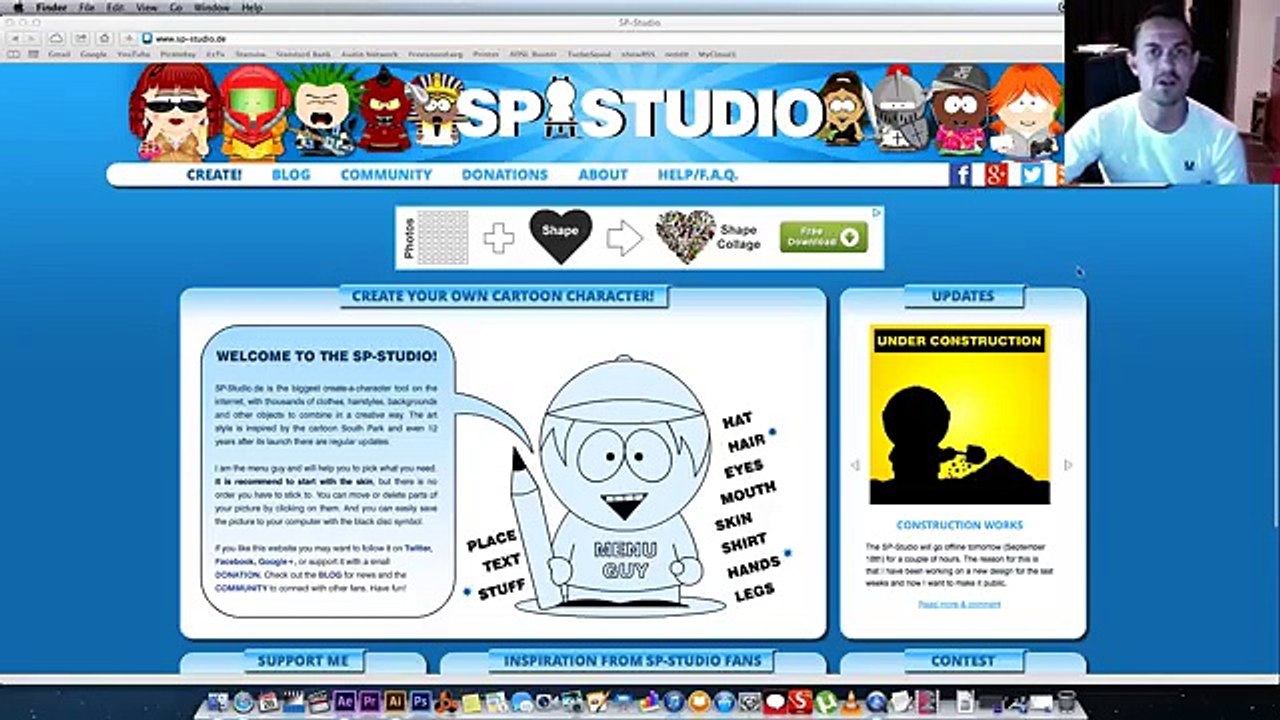
Task: Open VLC cone icon in Dock
Action: tap(851, 702)
